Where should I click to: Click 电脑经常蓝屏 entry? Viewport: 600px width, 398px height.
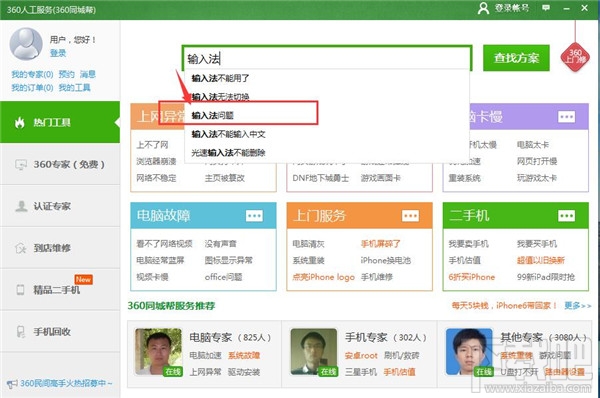(x=160, y=260)
